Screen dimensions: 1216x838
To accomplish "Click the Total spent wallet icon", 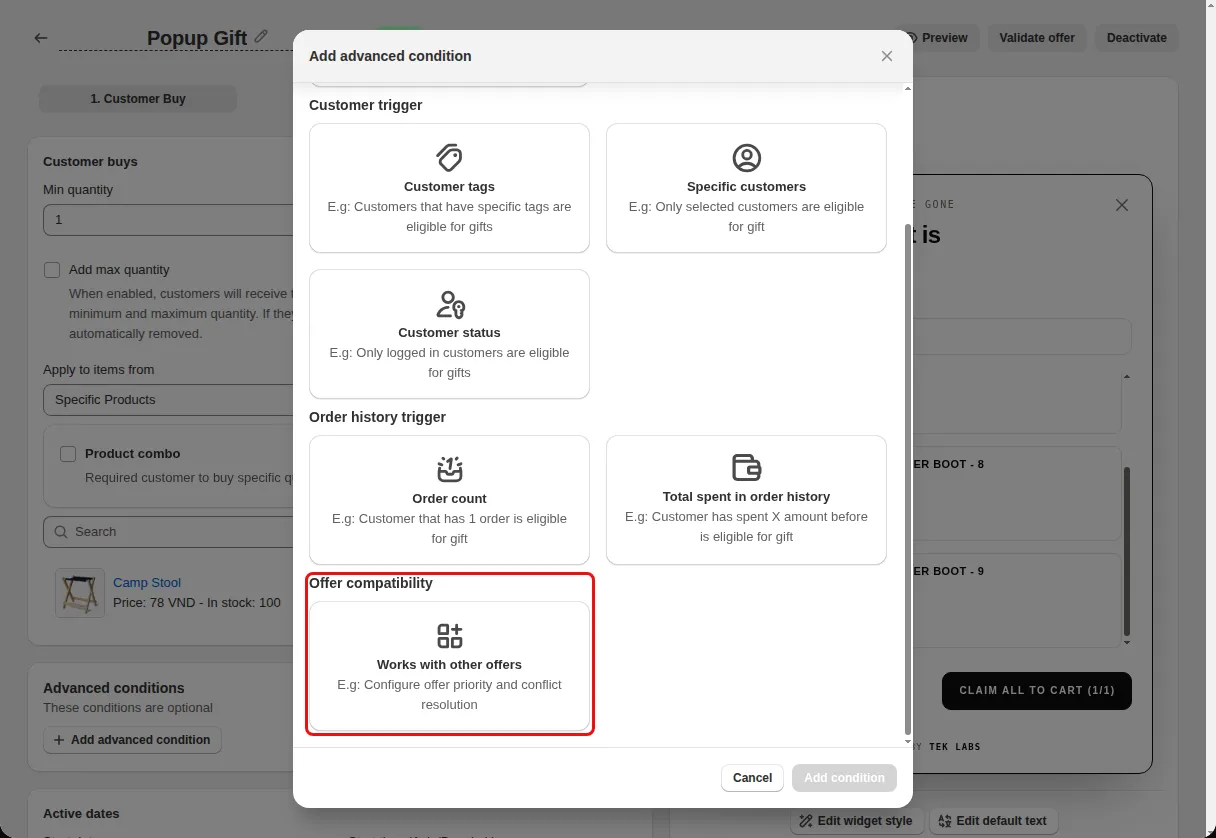I will click(x=746, y=467).
